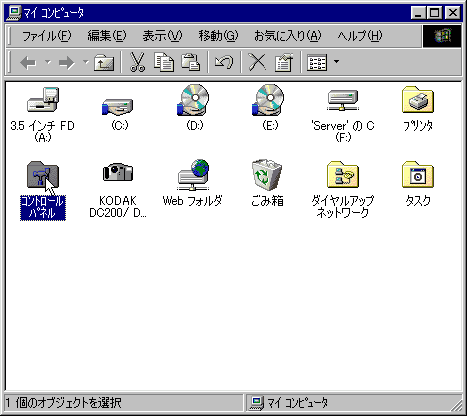Open the ファイル(F) menu
The height and width of the screenshot is (416, 467).
[x=46, y=35]
